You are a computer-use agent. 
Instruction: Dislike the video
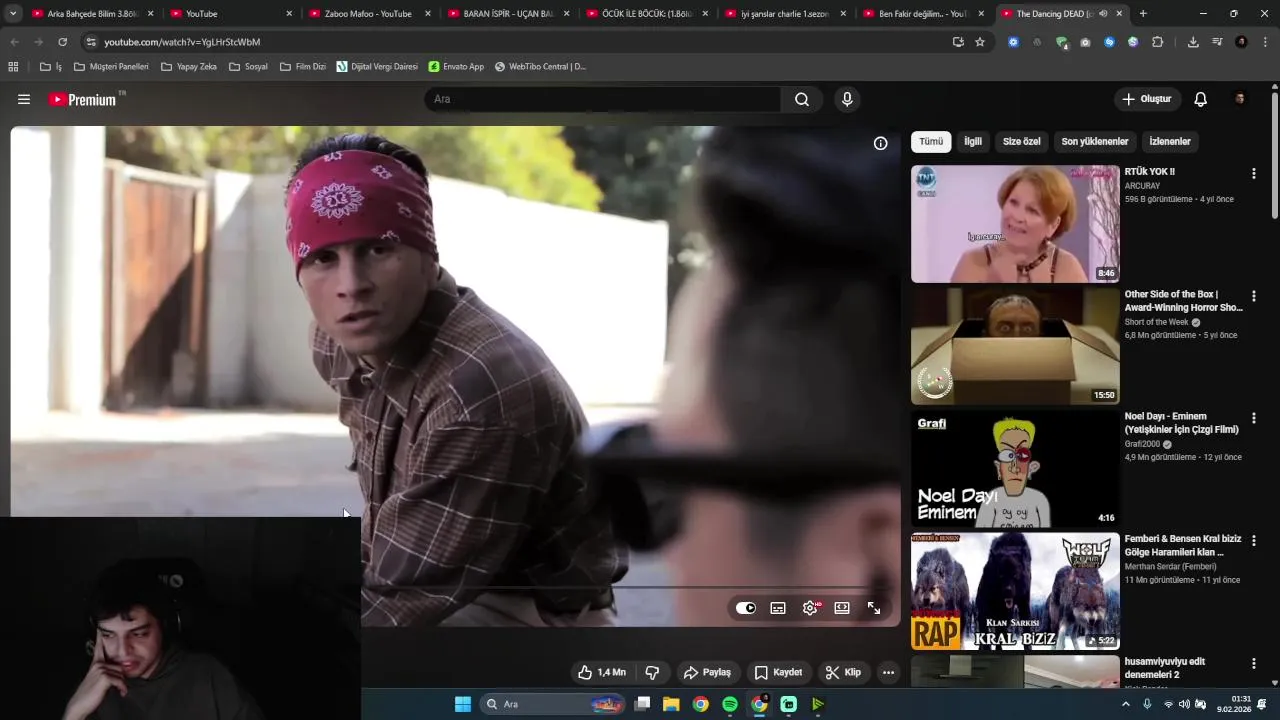click(652, 672)
